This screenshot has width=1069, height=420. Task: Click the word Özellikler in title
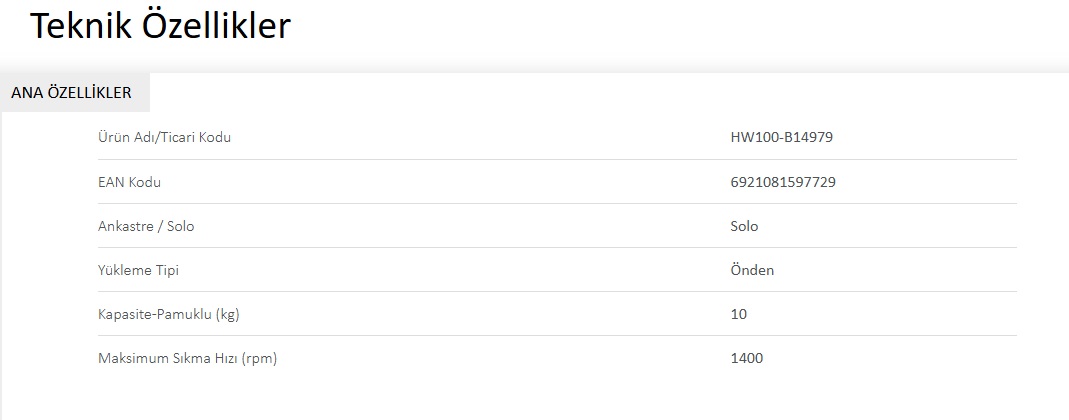(x=216, y=26)
